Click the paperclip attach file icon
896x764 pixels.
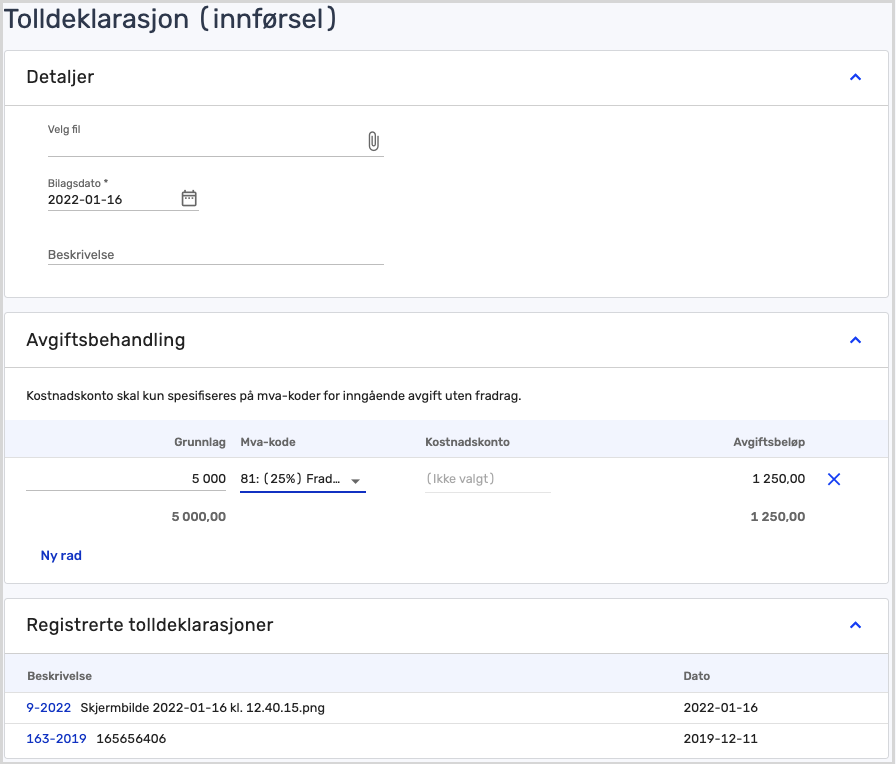(x=373, y=141)
